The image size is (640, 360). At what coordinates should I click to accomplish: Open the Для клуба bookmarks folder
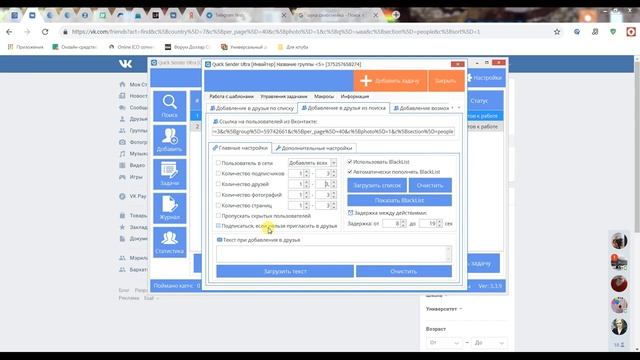pos(293,47)
